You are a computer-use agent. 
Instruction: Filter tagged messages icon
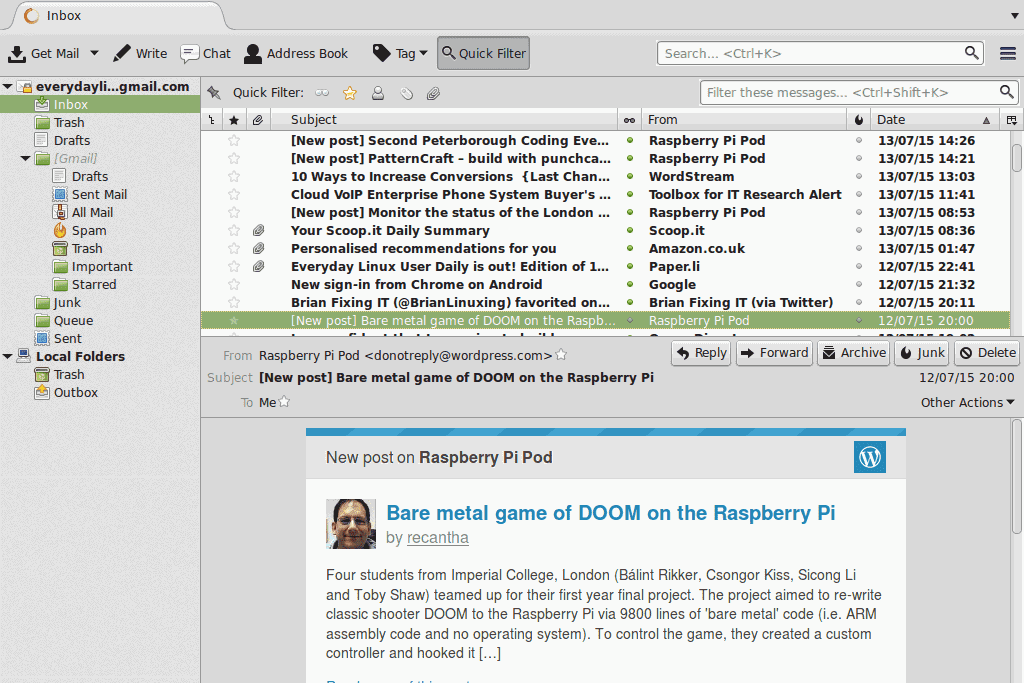point(406,93)
